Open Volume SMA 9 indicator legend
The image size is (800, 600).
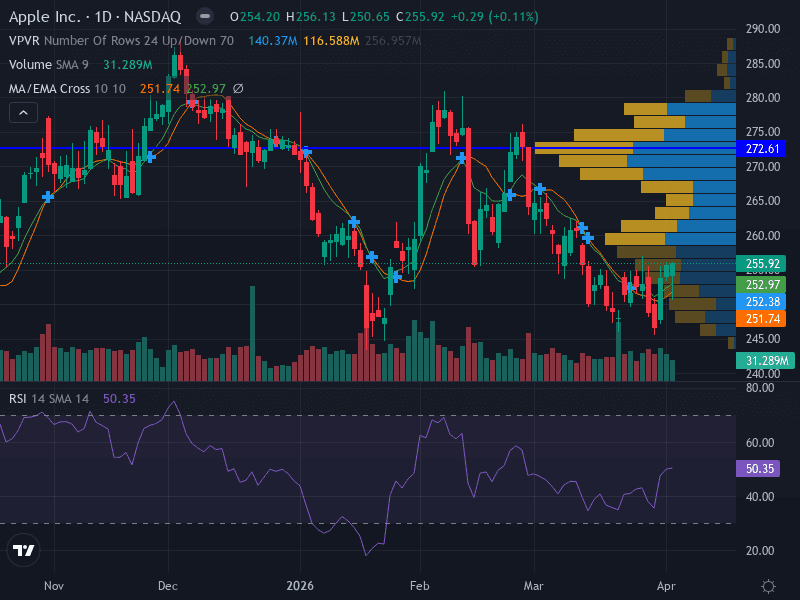point(48,65)
